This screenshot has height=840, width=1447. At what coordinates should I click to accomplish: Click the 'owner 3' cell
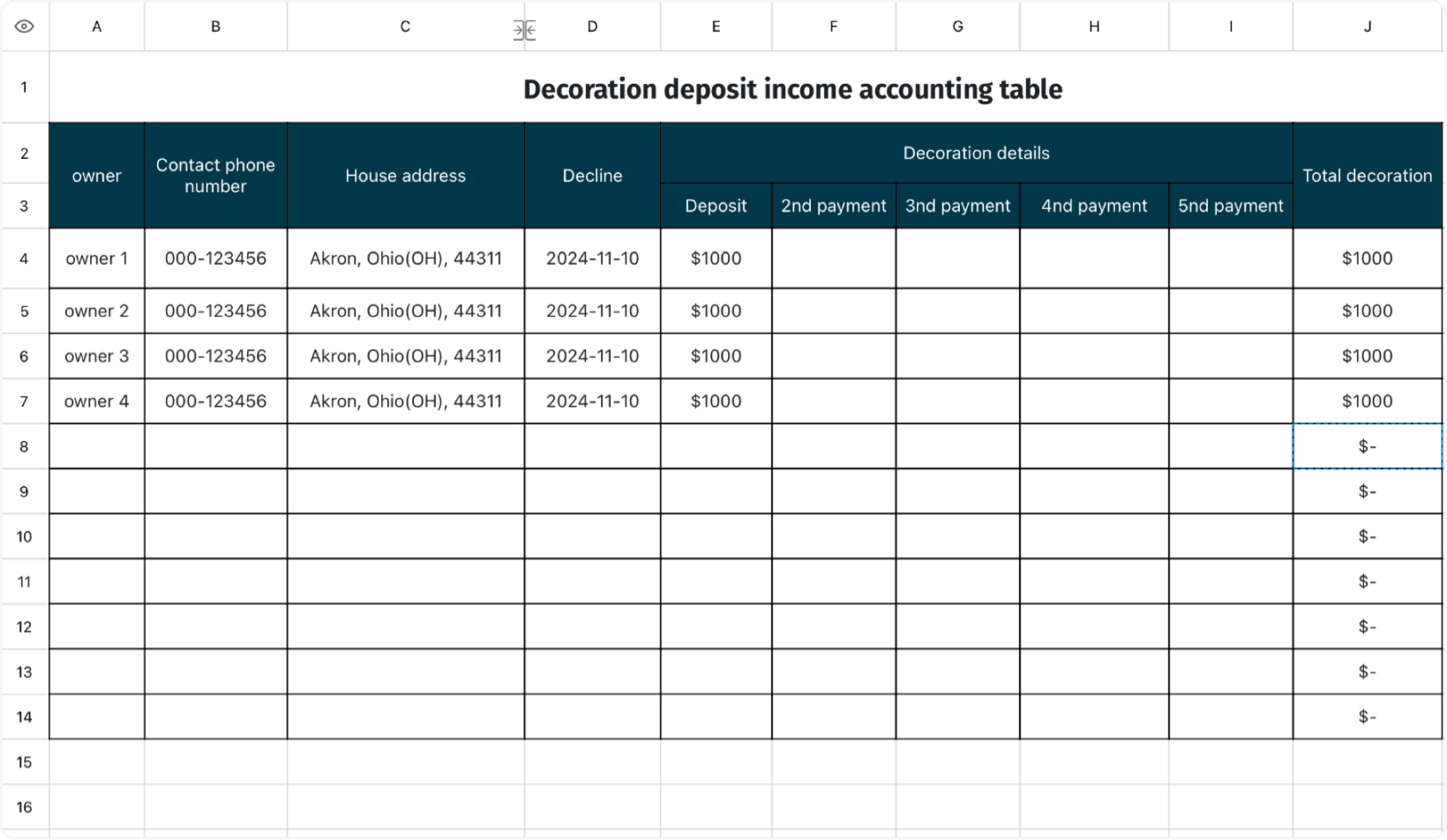pyautogui.click(x=97, y=356)
